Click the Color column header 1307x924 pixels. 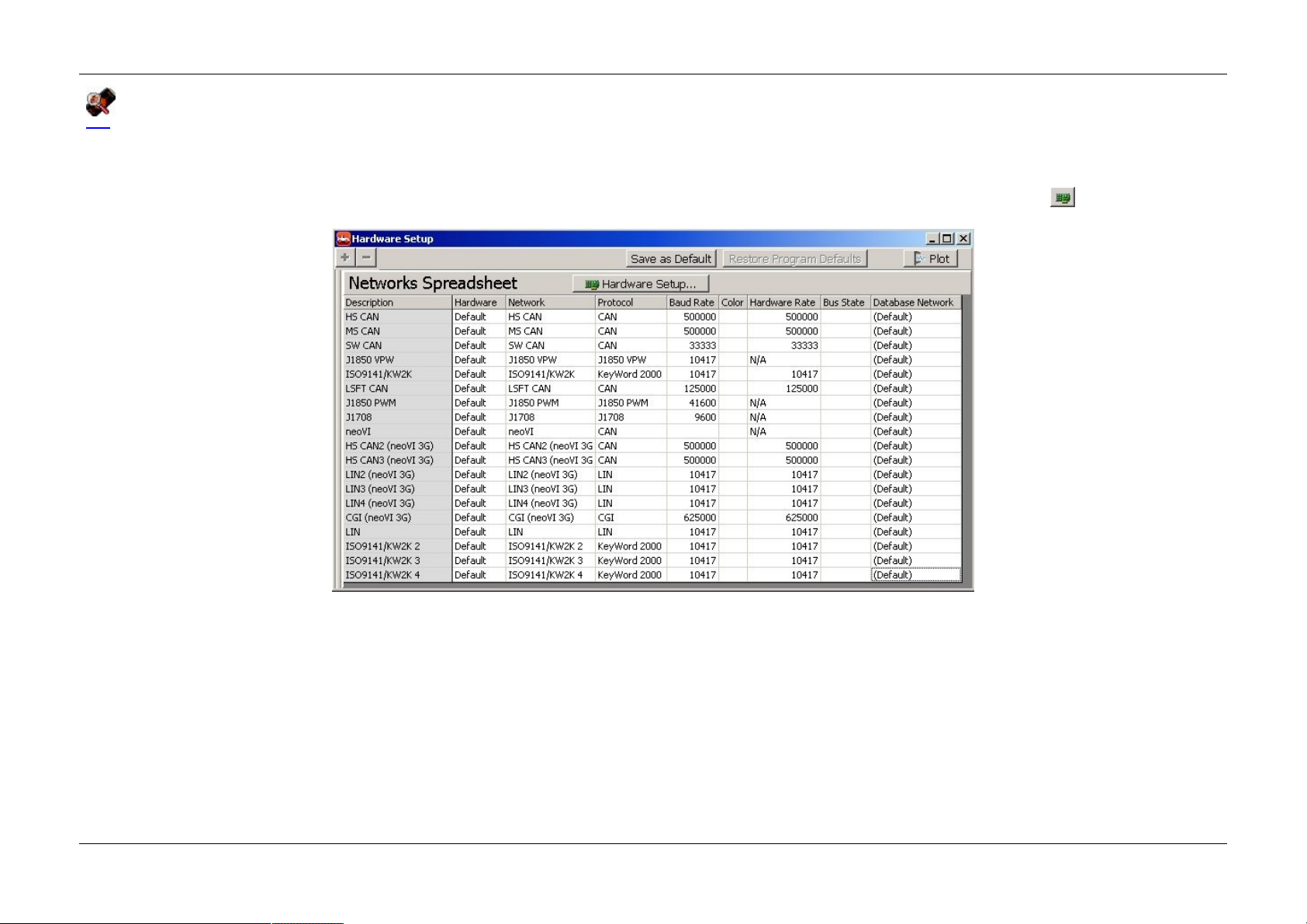[x=733, y=303]
